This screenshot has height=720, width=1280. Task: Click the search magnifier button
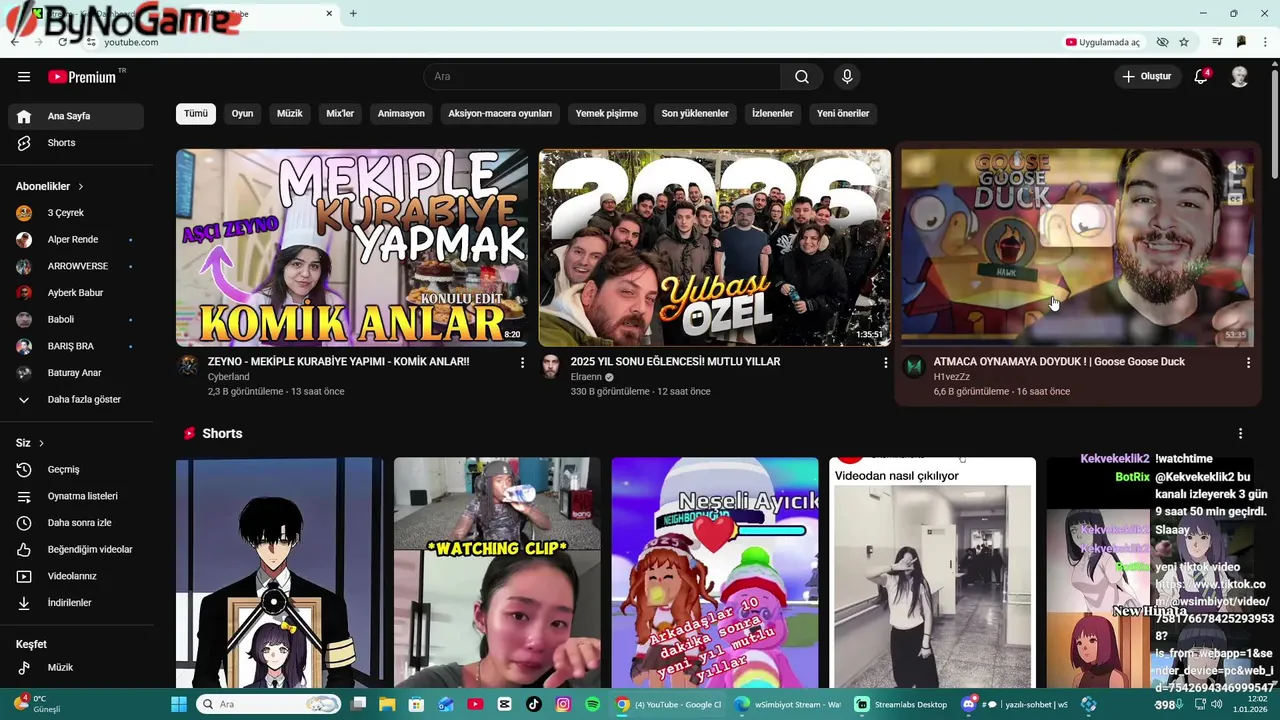(802, 77)
